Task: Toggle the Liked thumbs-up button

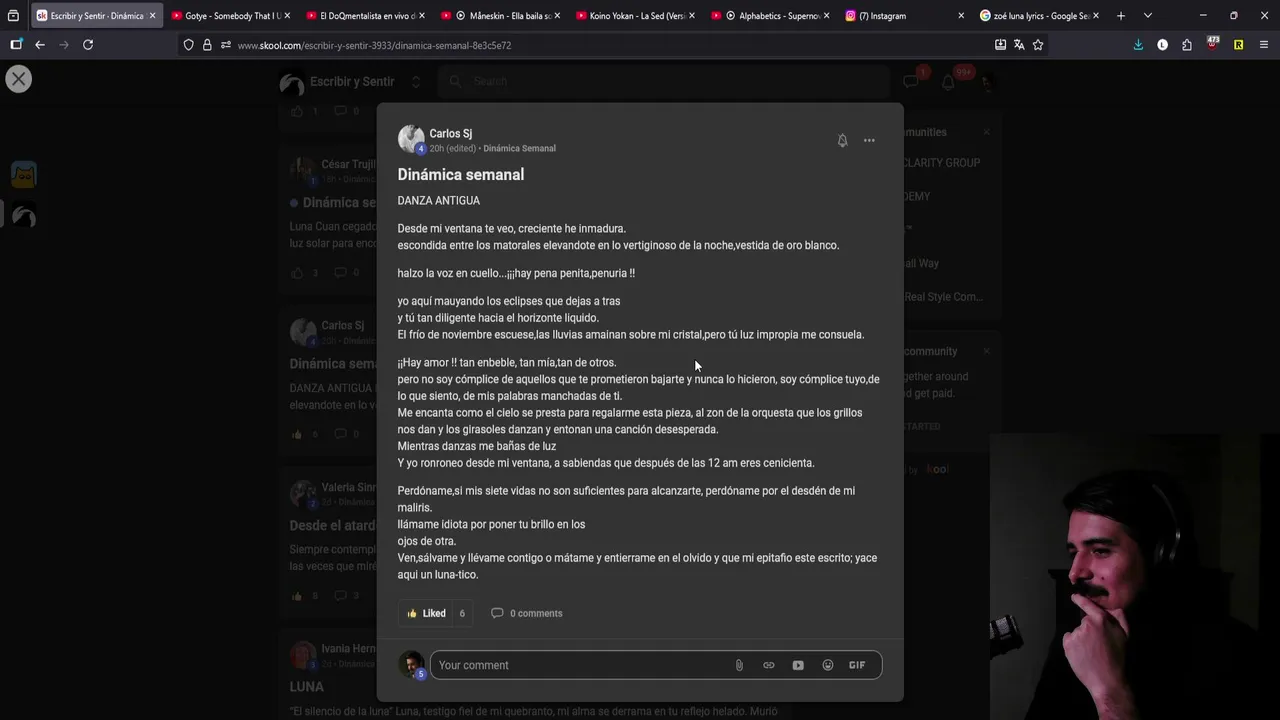Action: (427, 613)
